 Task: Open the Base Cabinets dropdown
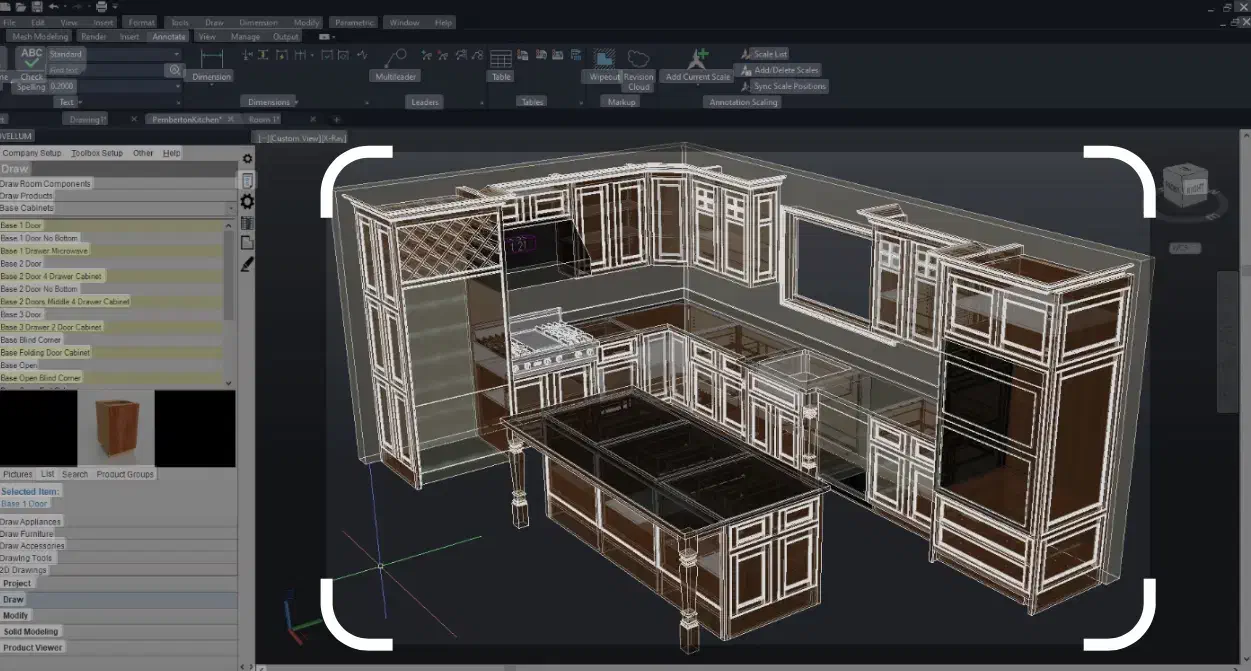click(231, 209)
